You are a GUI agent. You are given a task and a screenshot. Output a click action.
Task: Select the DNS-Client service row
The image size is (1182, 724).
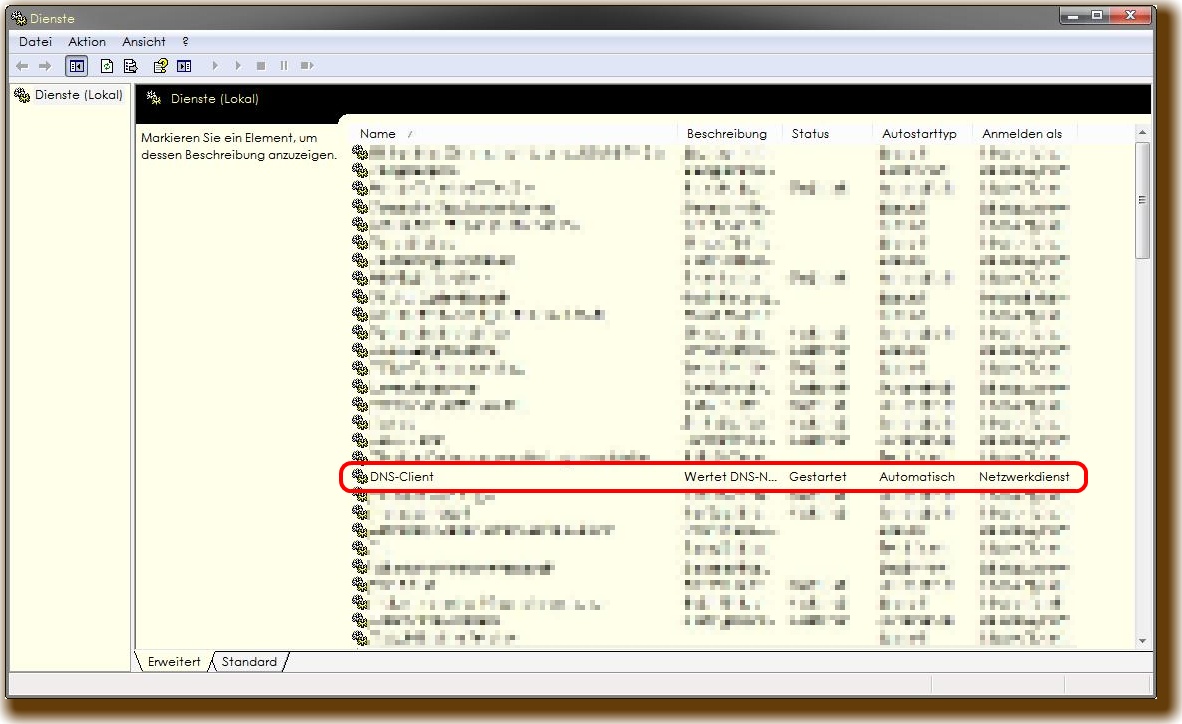click(x=402, y=477)
